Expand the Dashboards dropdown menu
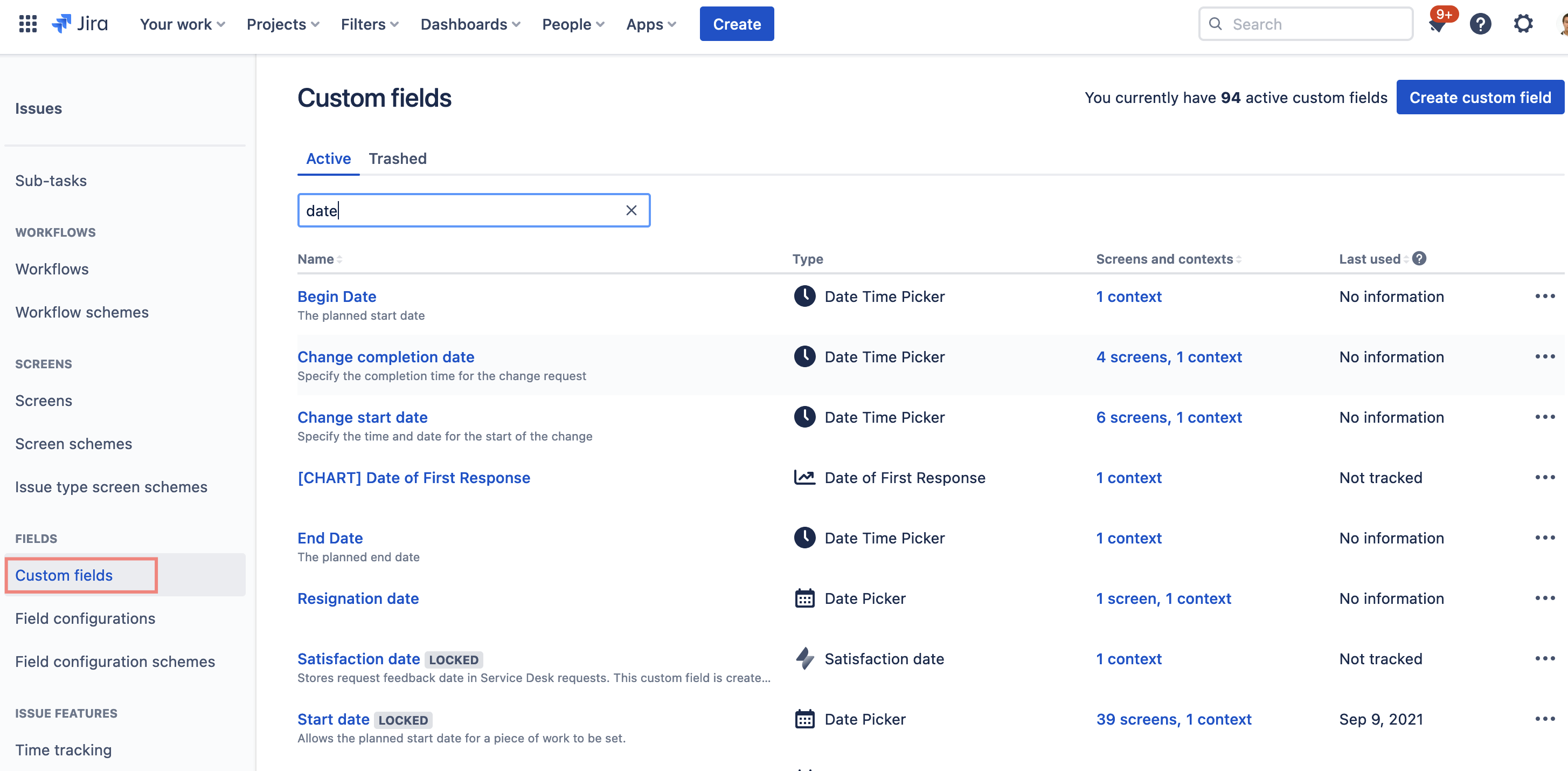Screen dimensions: 1568x771 click(470, 24)
